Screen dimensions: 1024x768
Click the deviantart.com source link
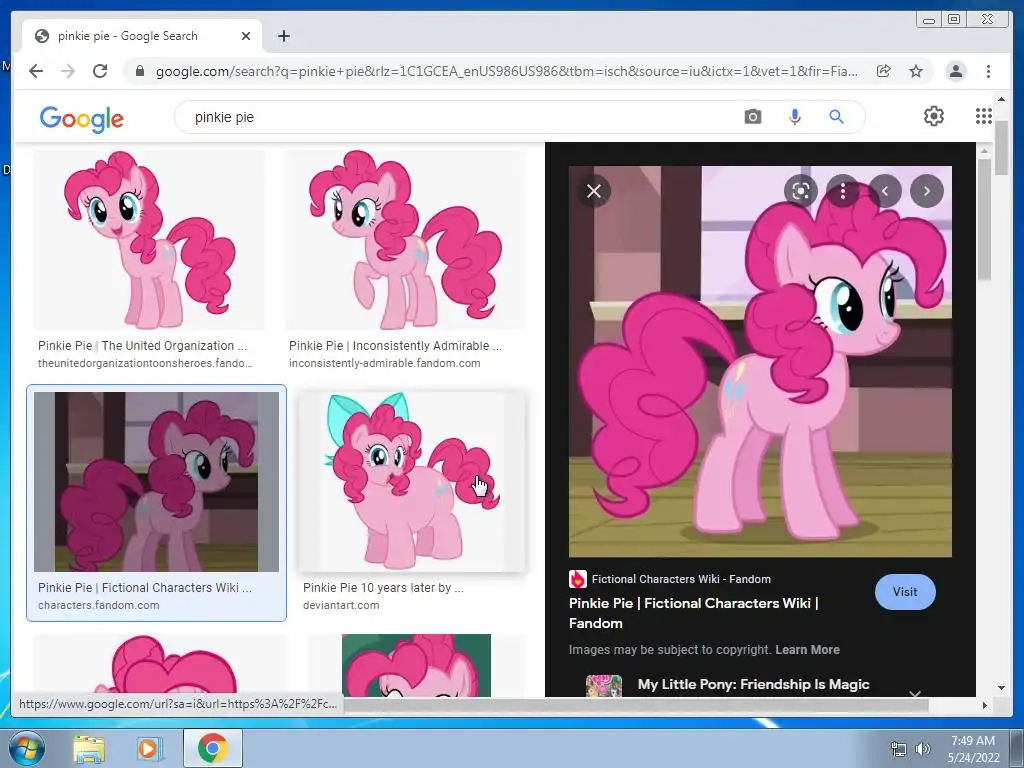point(341,605)
